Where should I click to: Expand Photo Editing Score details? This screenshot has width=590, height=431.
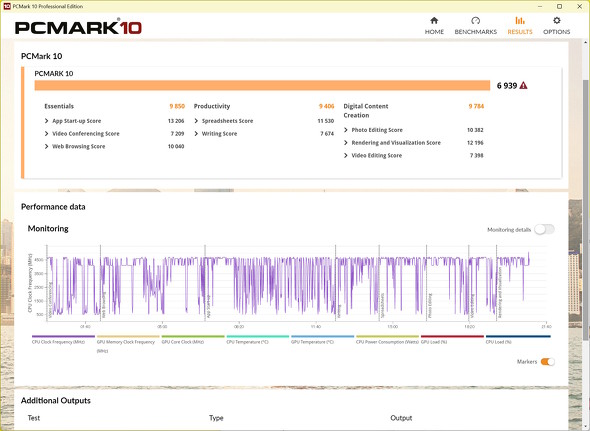tap(346, 130)
